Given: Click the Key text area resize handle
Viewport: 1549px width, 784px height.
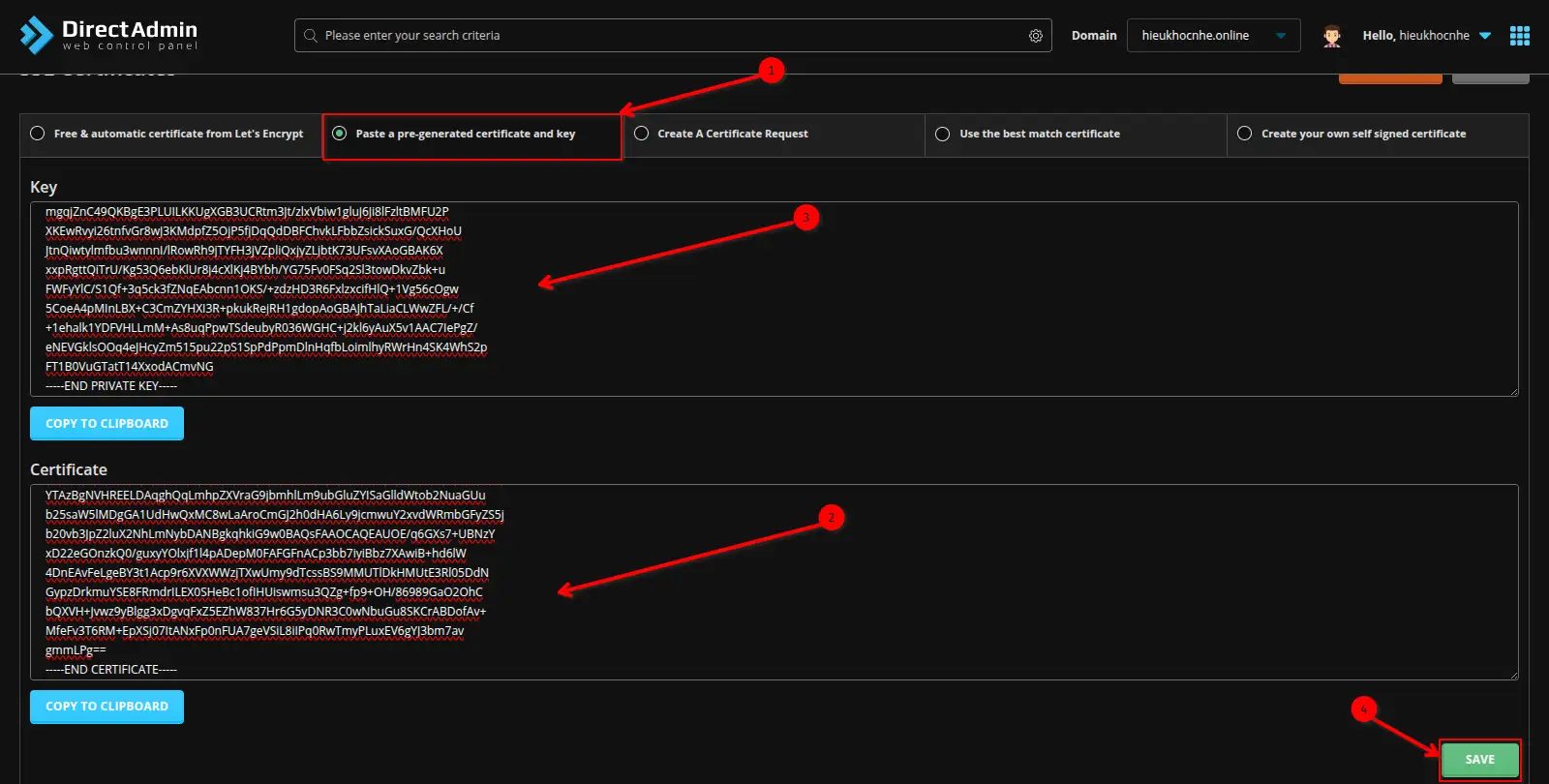Looking at the screenshot, I should tap(1513, 391).
